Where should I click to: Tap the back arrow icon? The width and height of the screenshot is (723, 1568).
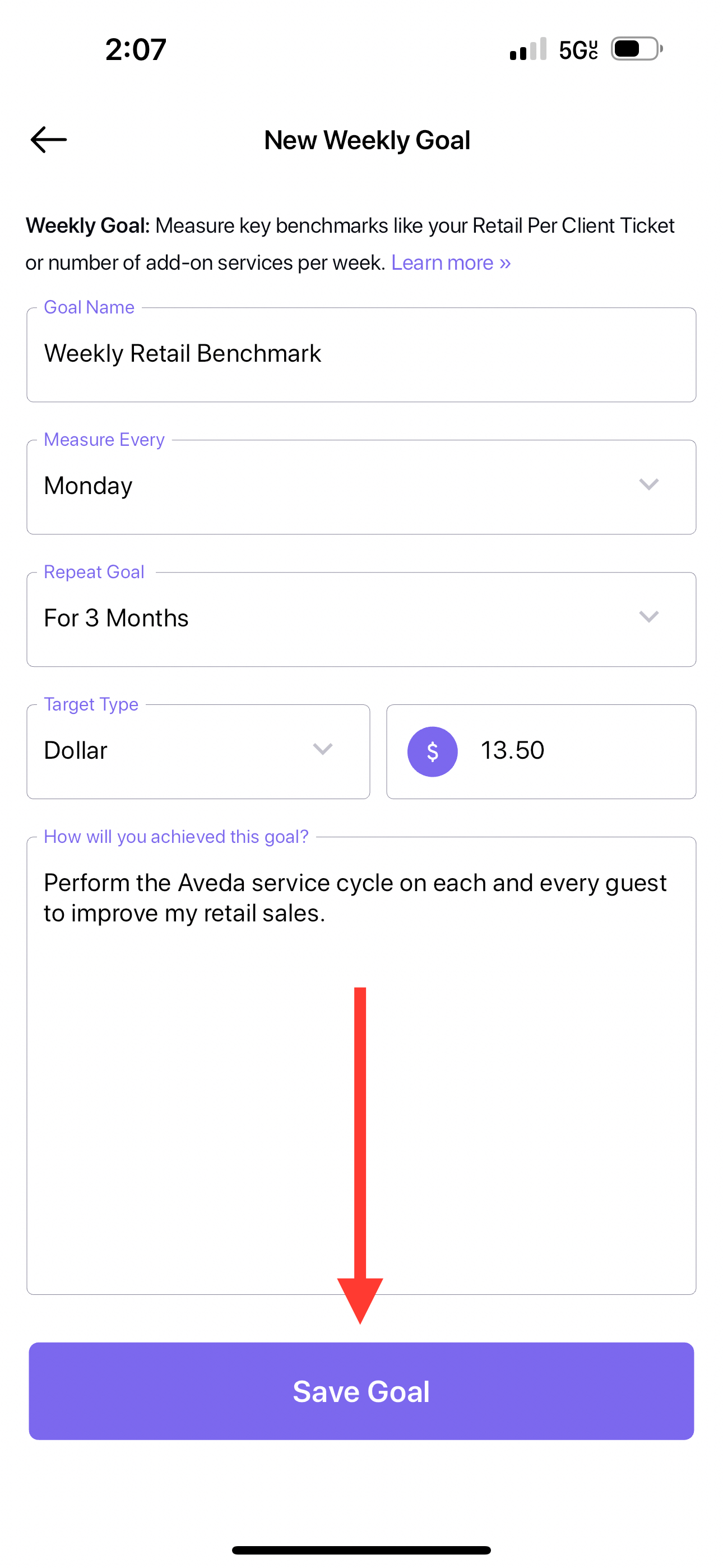pyautogui.click(x=49, y=140)
